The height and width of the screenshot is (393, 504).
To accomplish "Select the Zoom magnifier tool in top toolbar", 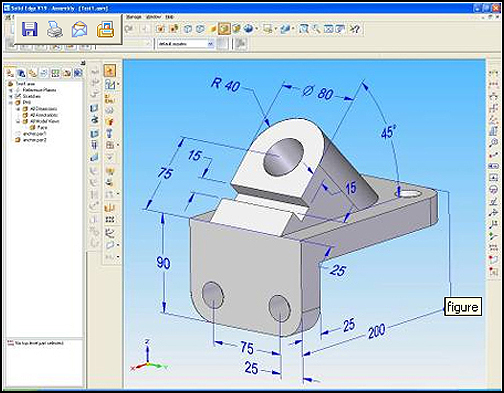I will (x=315, y=29).
